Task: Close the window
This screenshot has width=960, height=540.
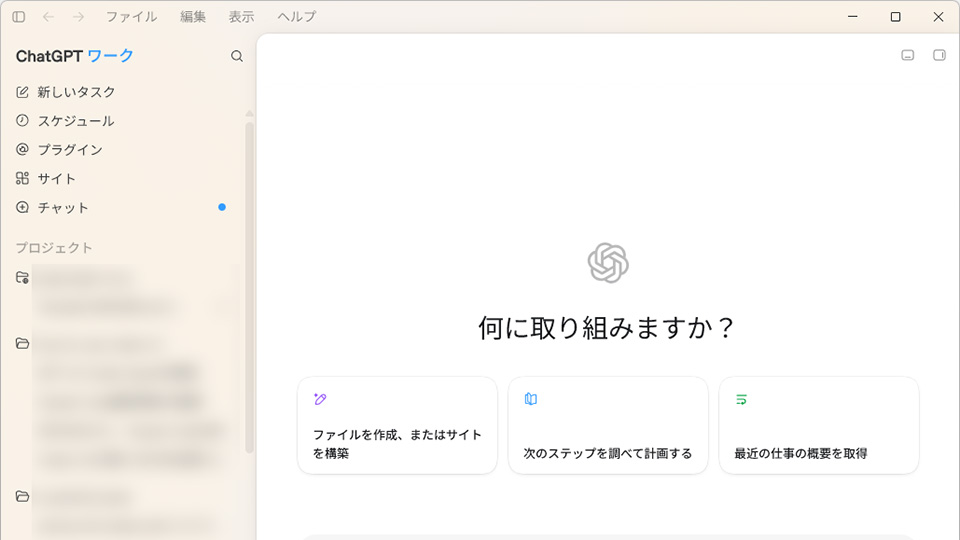Action: coord(938,17)
